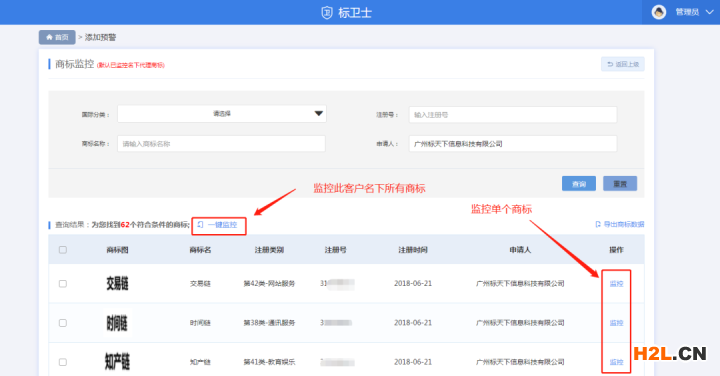Click the 添加预警 breadcrumb text
Viewport: 720px width, 376px height.
pos(101,37)
